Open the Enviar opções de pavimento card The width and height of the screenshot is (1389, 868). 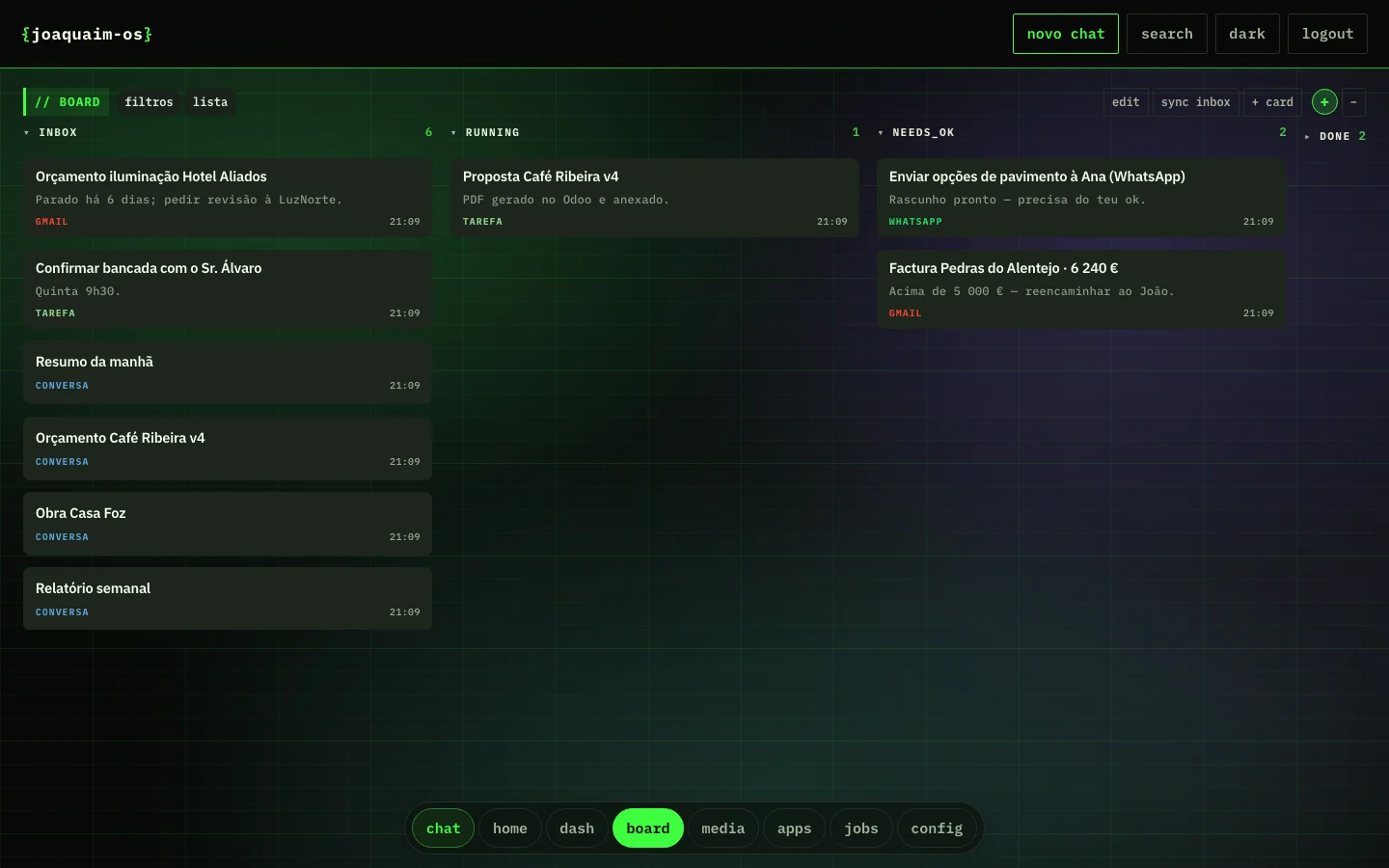pyautogui.click(x=1081, y=198)
